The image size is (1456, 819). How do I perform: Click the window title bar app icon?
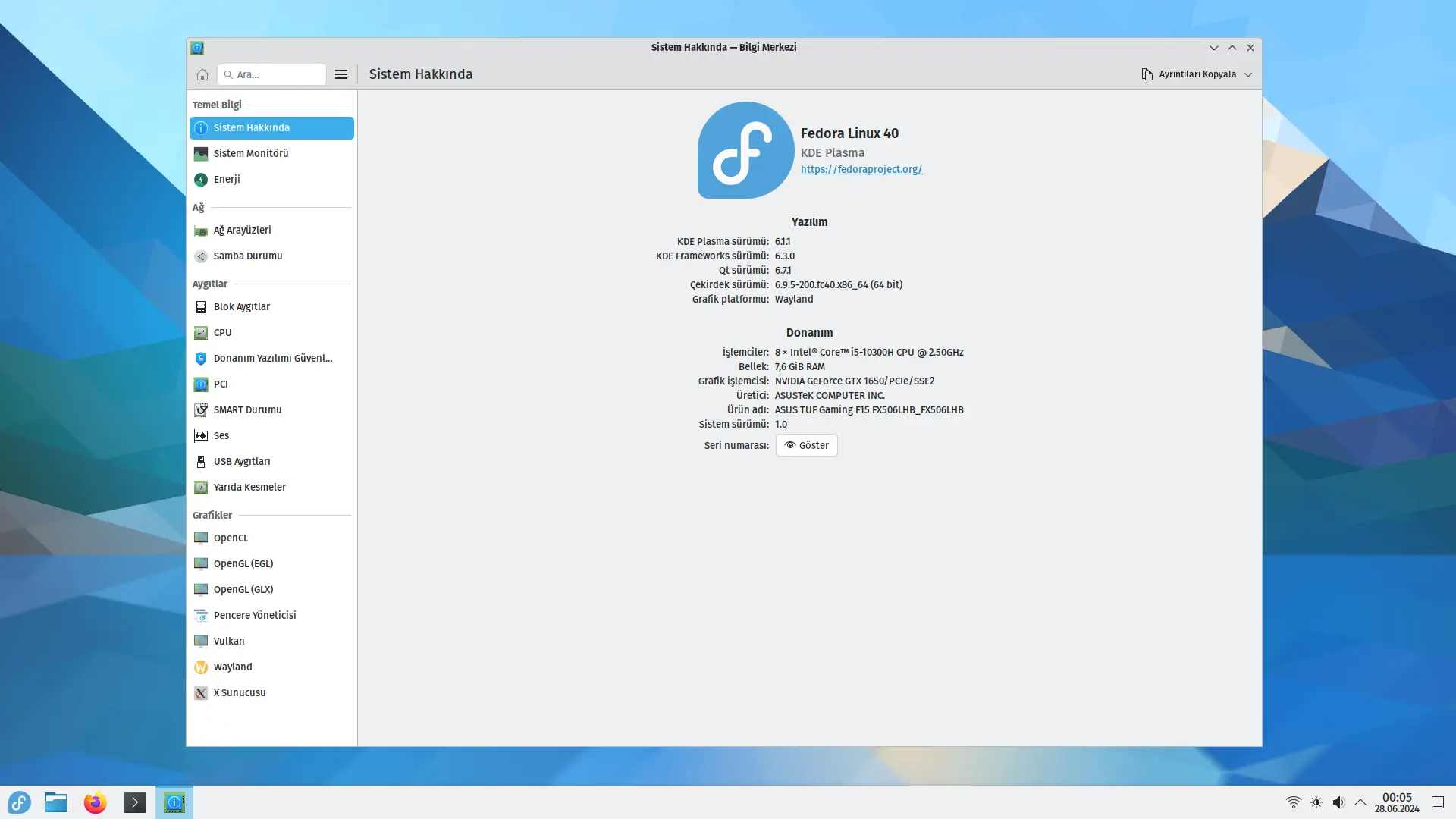pyautogui.click(x=197, y=48)
